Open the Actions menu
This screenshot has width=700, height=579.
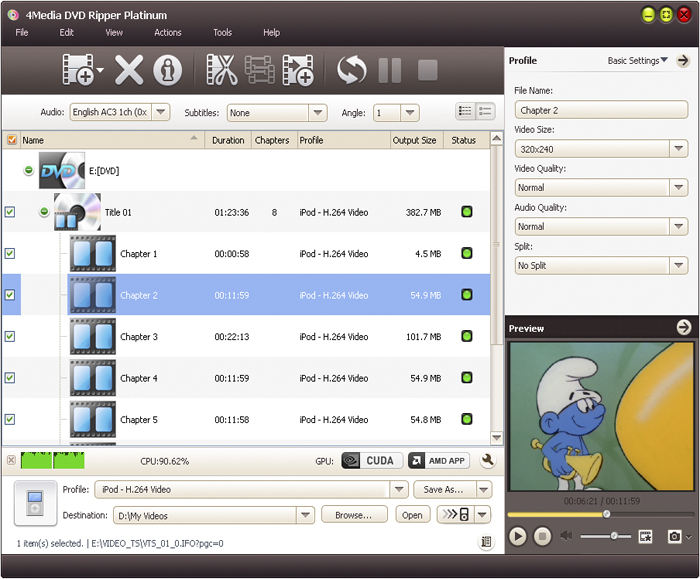coord(168,33)
